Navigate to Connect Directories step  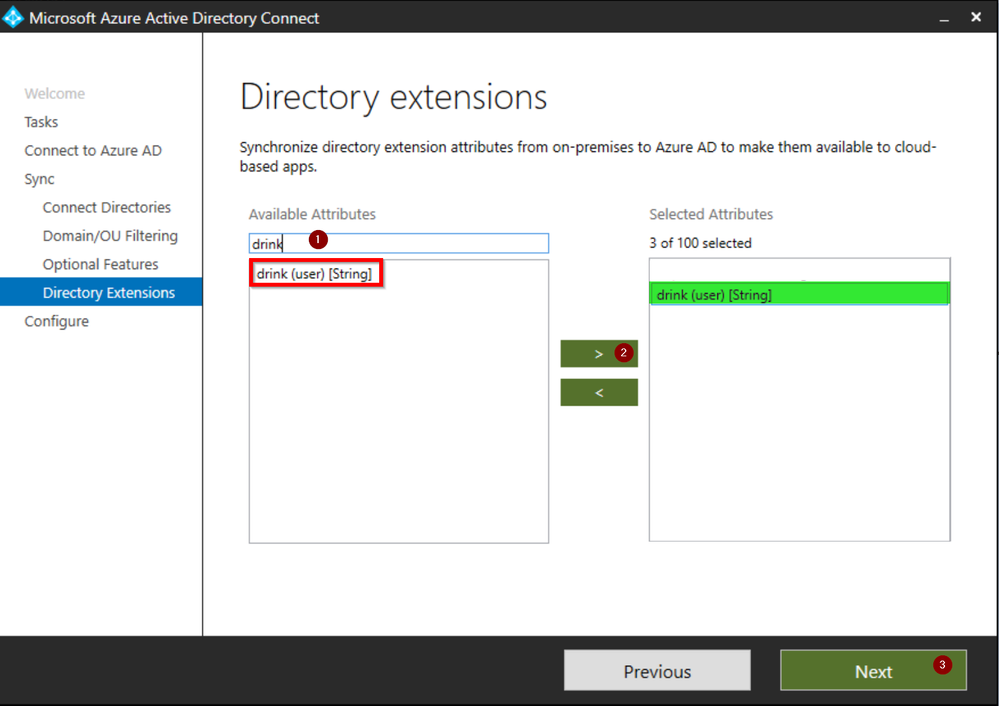(x=107, y=207)
